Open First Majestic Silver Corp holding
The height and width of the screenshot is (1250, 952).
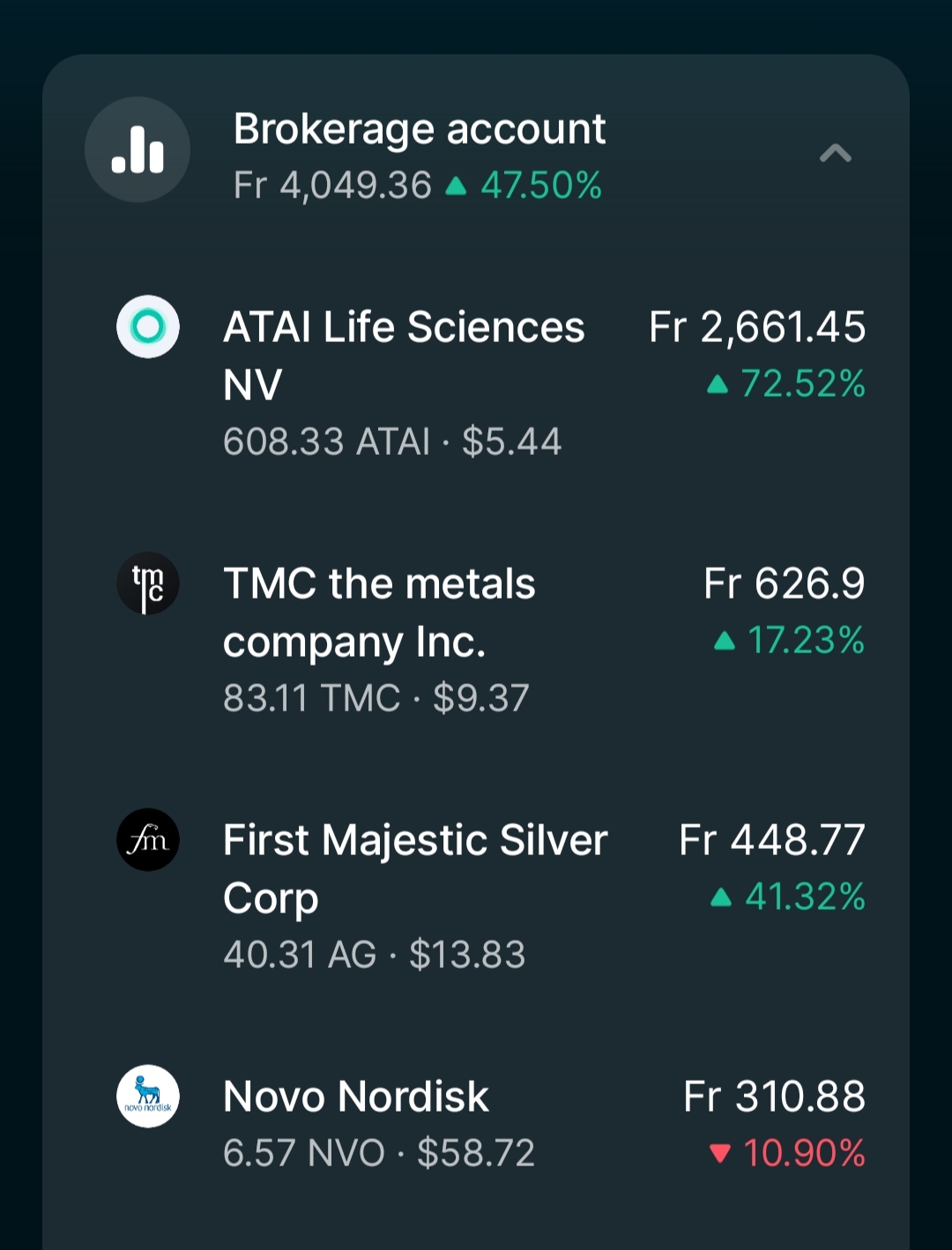tap(415, 868)
